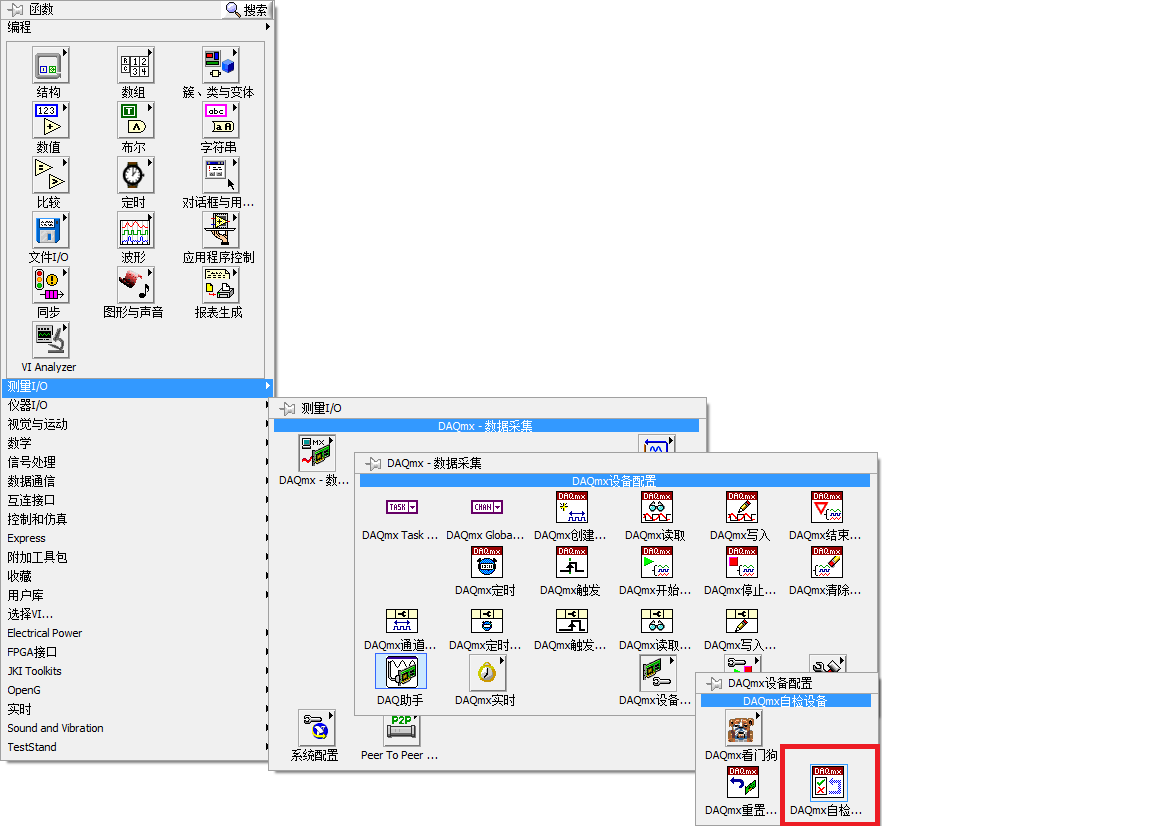This screenshot has height=826, width=1152.
Task: Open the 互连接口 menu entry
Action: tap(138, 500)
